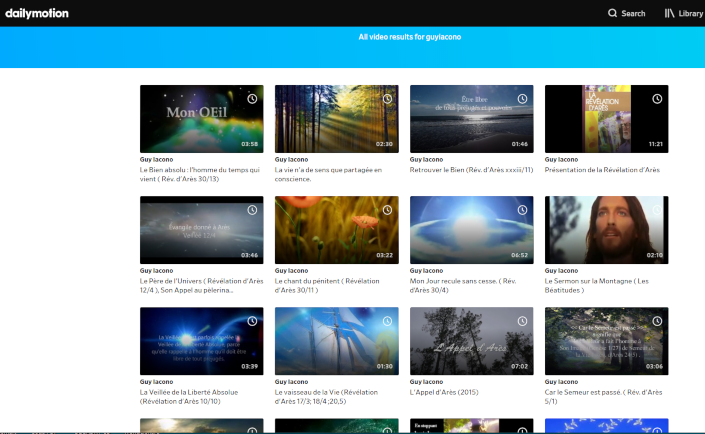This screenshot has width=705, height=434.
Task: Open title Le vaisseau de la Vie
Action: [326, 396]
